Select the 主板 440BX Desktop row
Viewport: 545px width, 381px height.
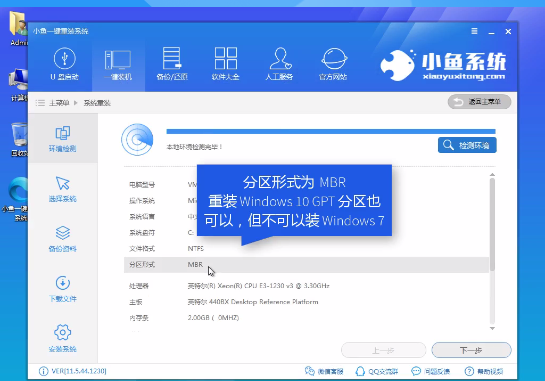tap(306, 302)
